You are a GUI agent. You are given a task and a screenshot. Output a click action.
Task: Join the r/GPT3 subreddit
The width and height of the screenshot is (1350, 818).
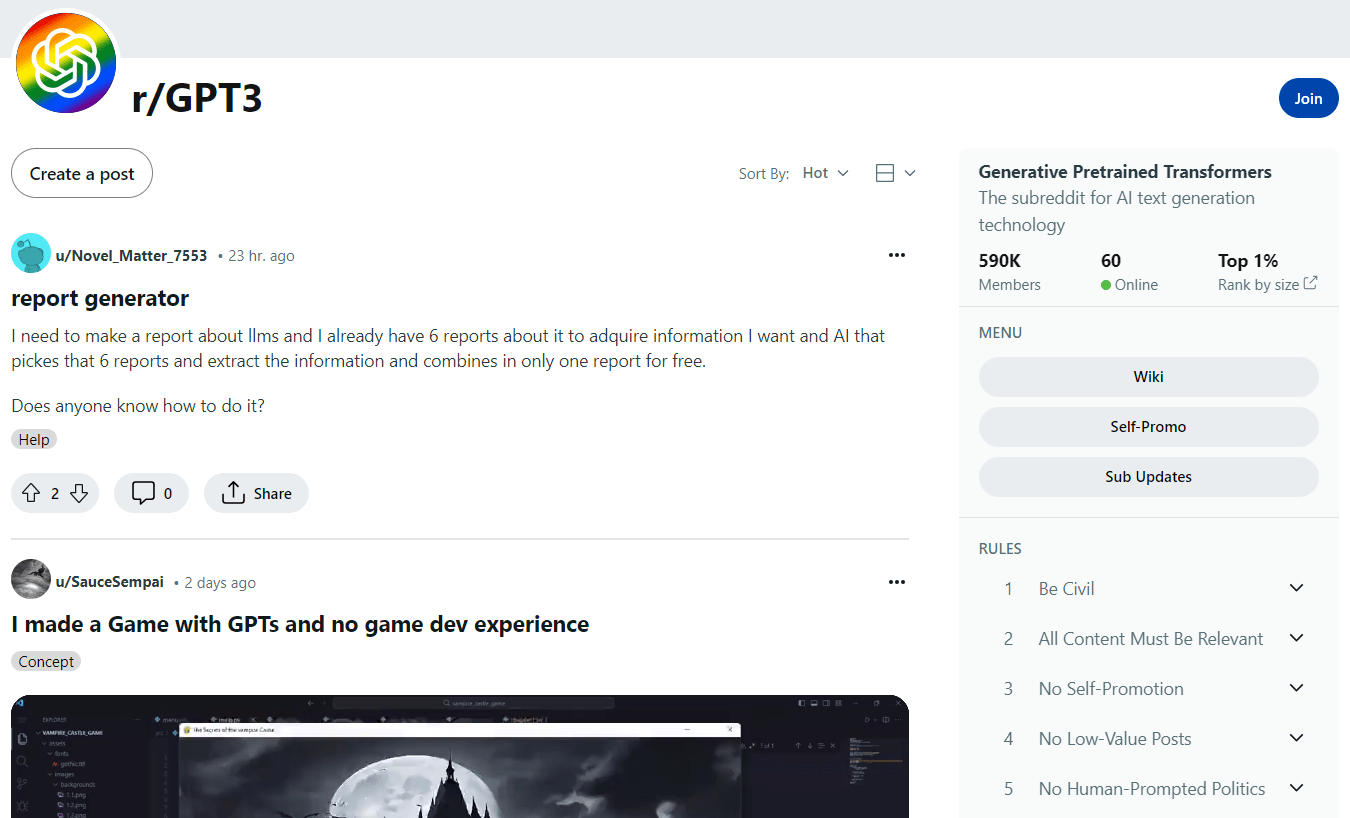click(1308, 98)
